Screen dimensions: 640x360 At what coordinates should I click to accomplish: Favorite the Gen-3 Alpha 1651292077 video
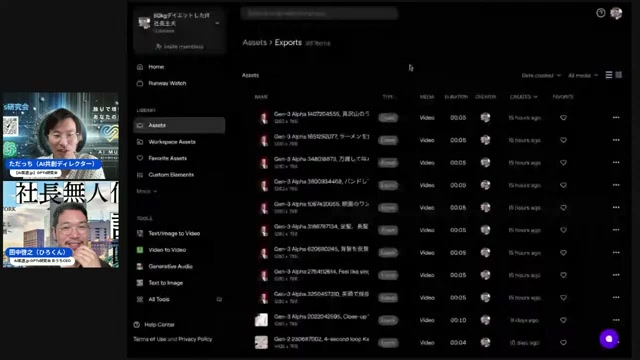tap(563, 140)
